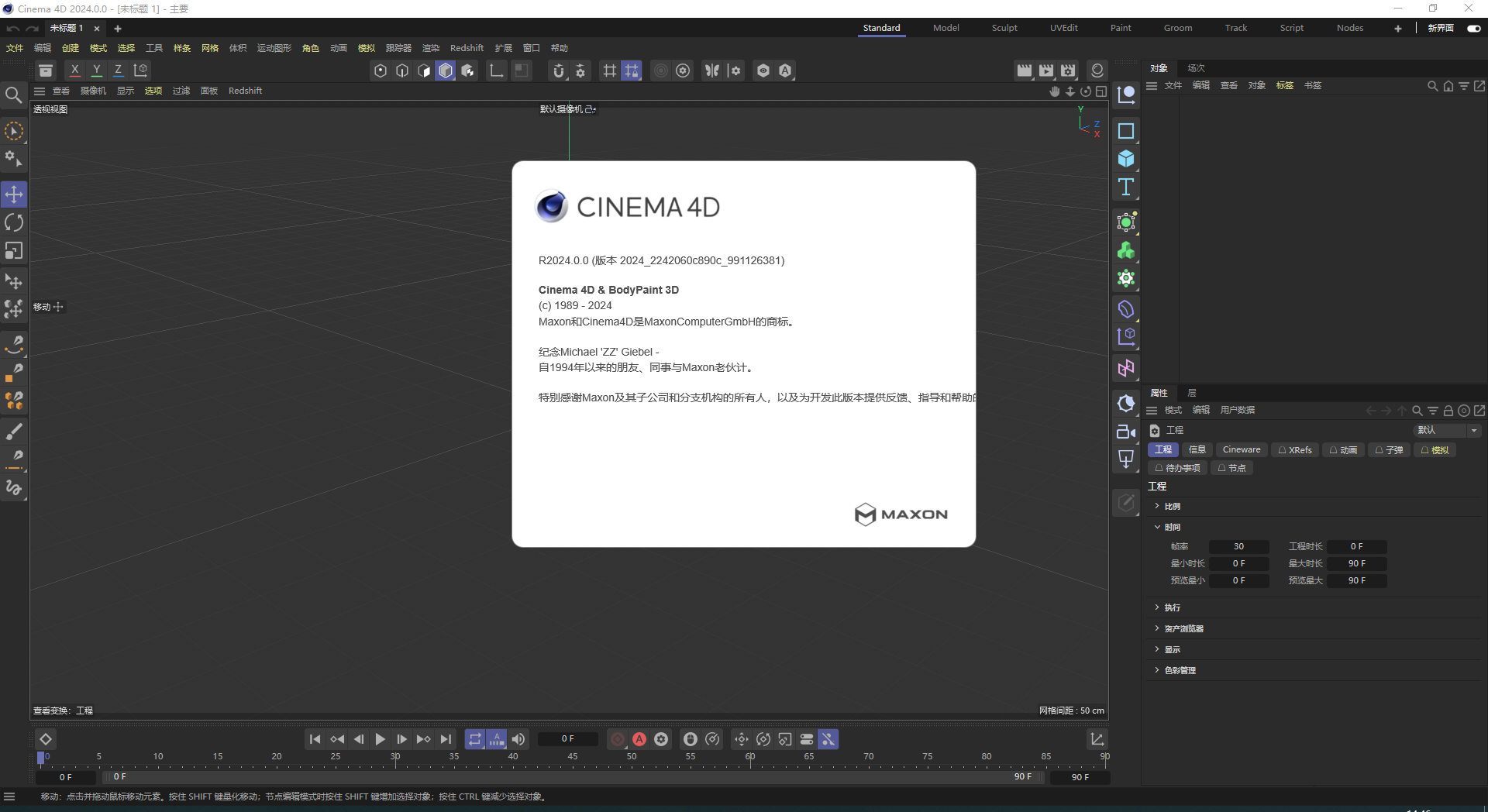This screenshot has width=1488, height=812.
Task: Open the viewport search magnifier tool
Action: (14, 95)
